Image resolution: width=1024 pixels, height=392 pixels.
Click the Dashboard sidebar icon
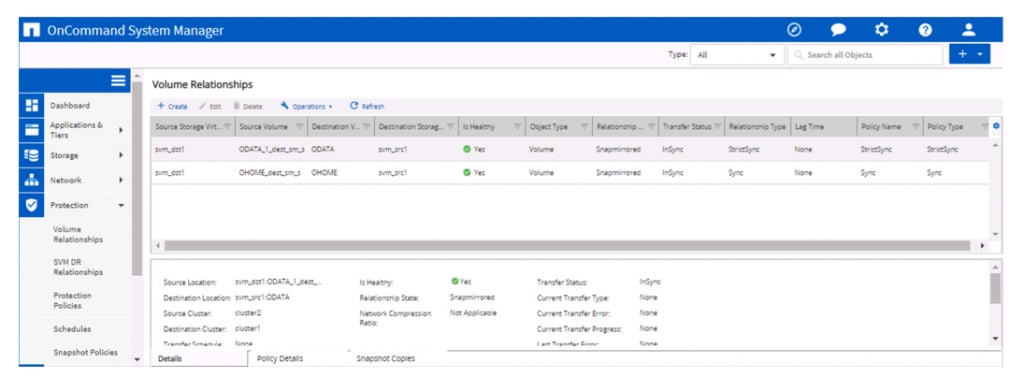click(x=31, y=106)
